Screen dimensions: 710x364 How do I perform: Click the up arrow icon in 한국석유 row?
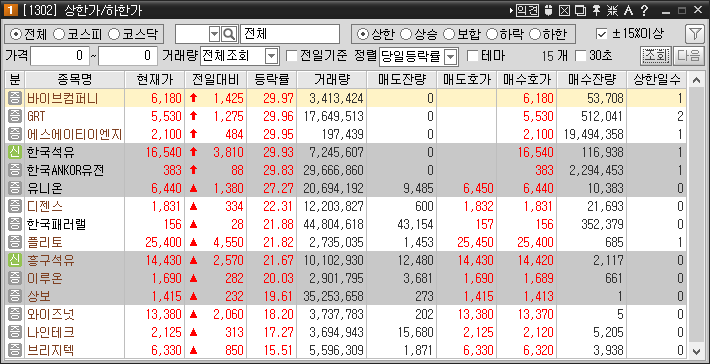pos(194,152)
